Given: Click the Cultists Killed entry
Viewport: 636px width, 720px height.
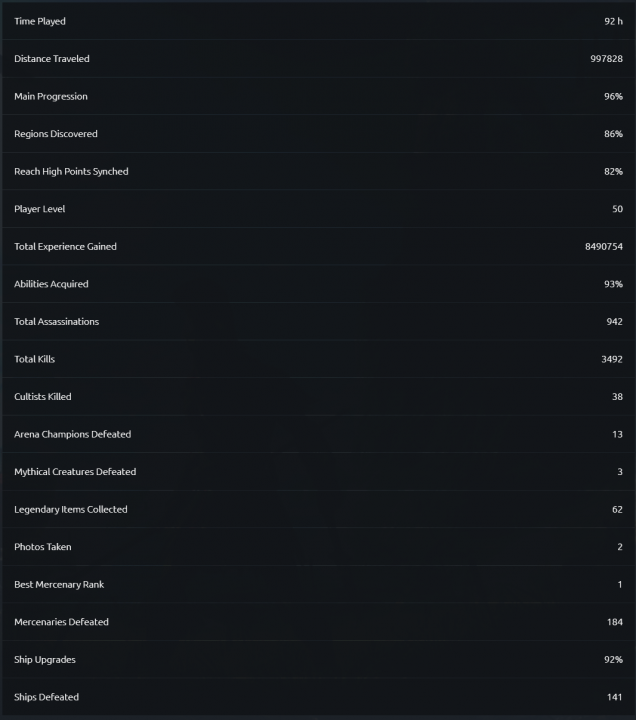Looking at the screenshot, I should pos(43,397).
